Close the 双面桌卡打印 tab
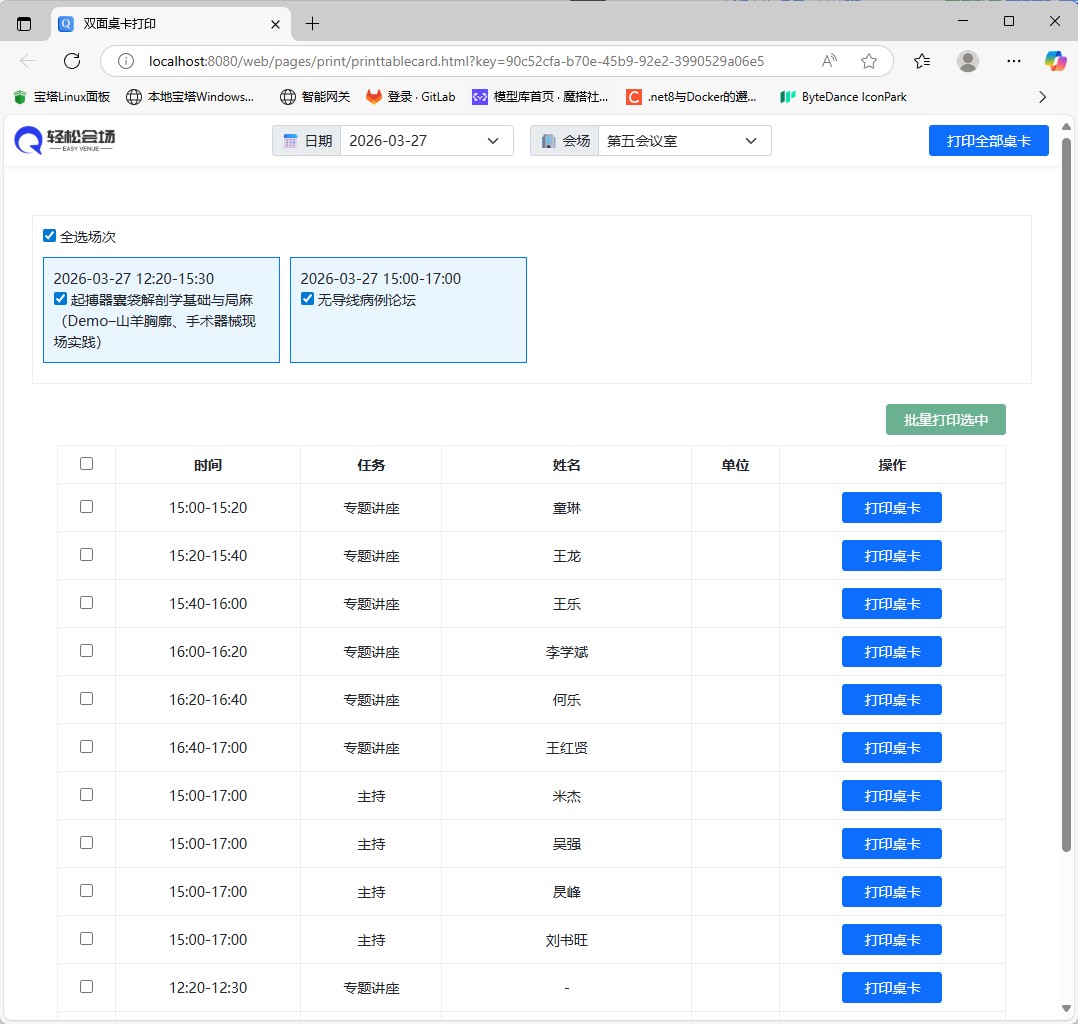 (275, 24)
